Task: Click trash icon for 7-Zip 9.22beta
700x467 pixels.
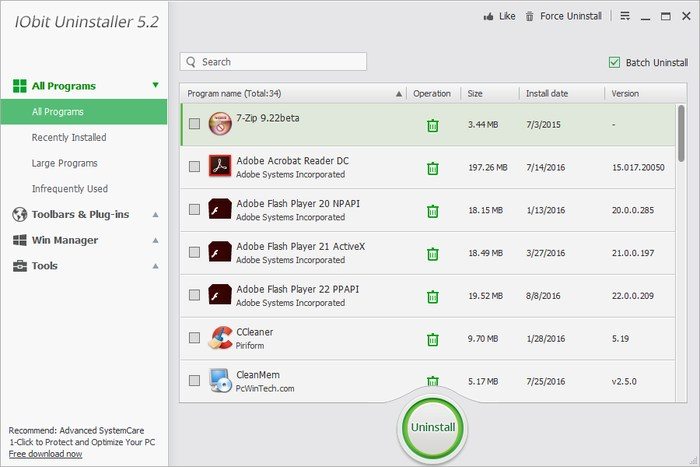Action: pyautogui.click(x=432, y=125)
